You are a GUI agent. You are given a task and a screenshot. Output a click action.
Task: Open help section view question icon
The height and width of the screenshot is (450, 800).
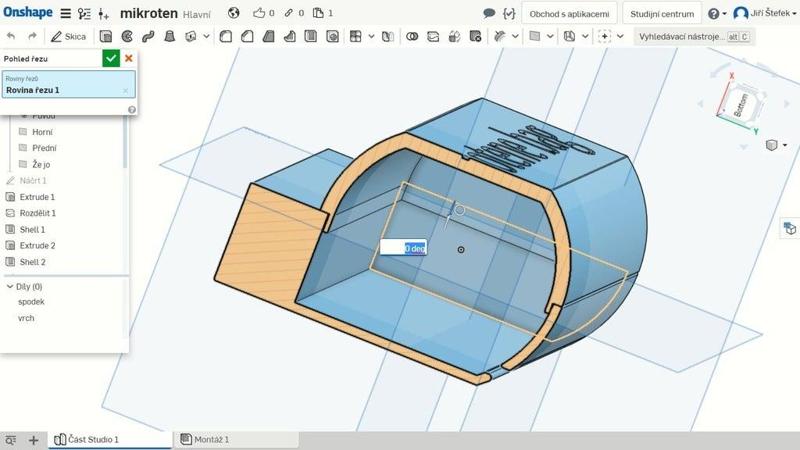(132, 109)
